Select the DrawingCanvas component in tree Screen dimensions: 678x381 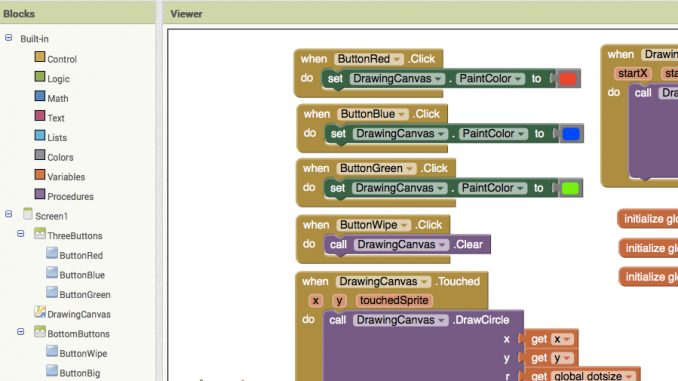point(72,314)
